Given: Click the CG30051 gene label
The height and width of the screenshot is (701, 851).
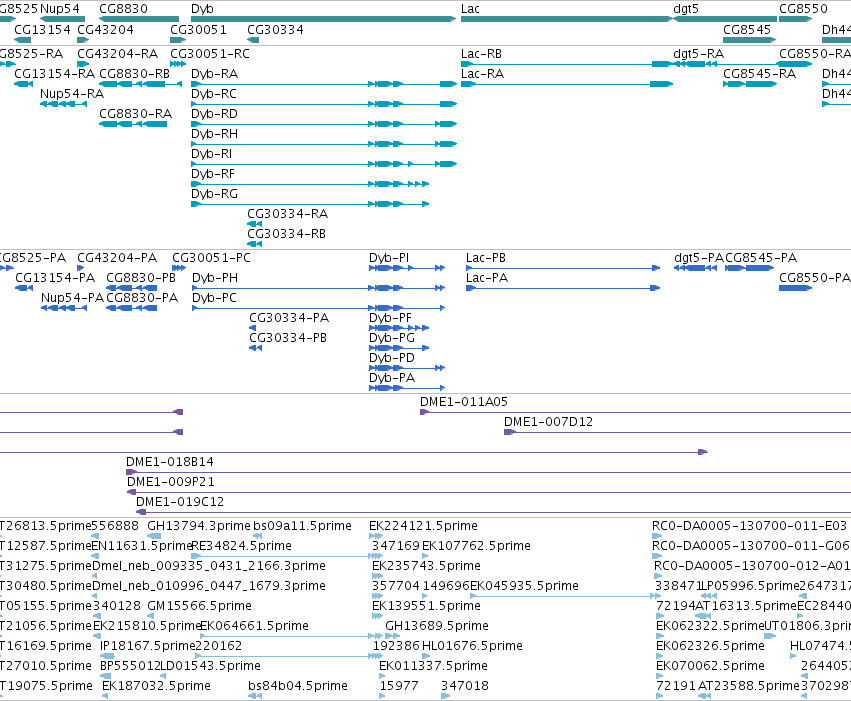Looking at the screenshot, I should [198, 29].
